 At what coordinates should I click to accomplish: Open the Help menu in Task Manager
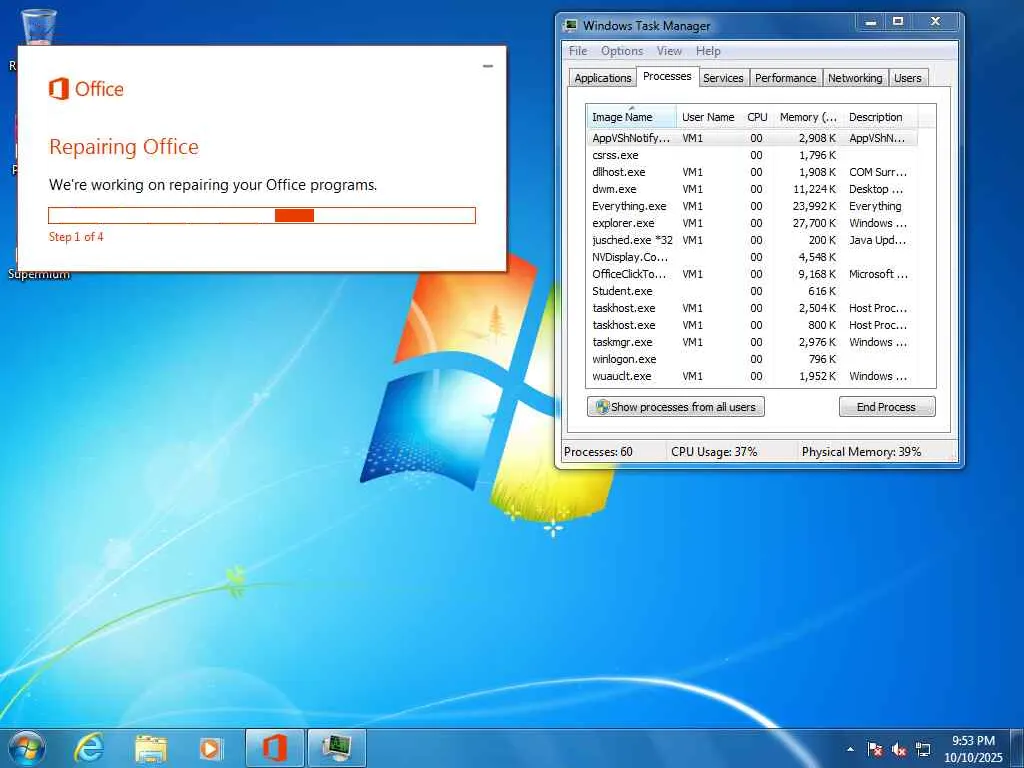point(708,51)
